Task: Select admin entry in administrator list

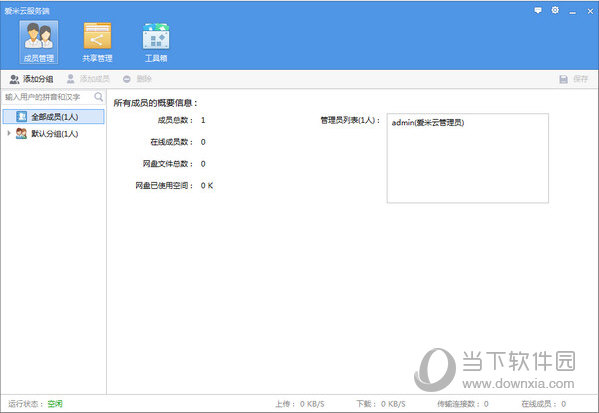Action: pyautogui.click(x=428, y=123)
